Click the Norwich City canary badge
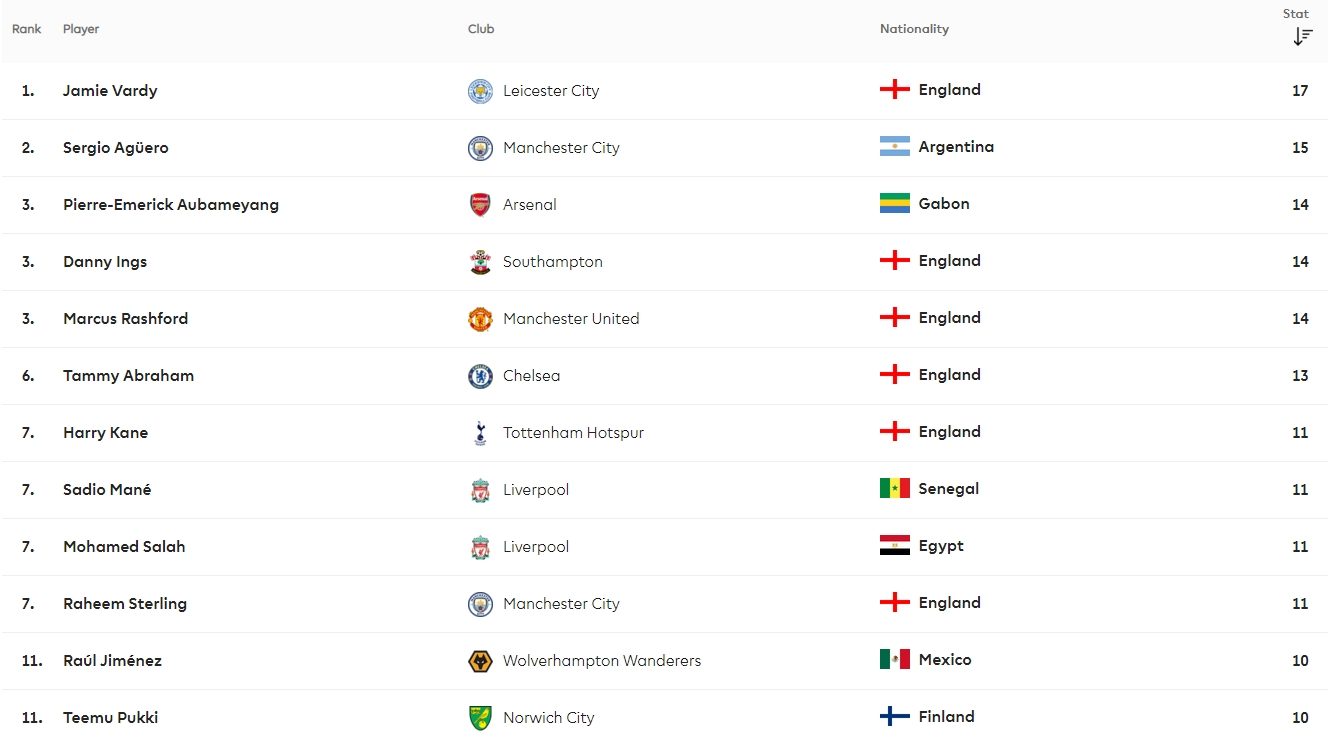This screenshot has height=742, width=1329. [x=480, y=718]
